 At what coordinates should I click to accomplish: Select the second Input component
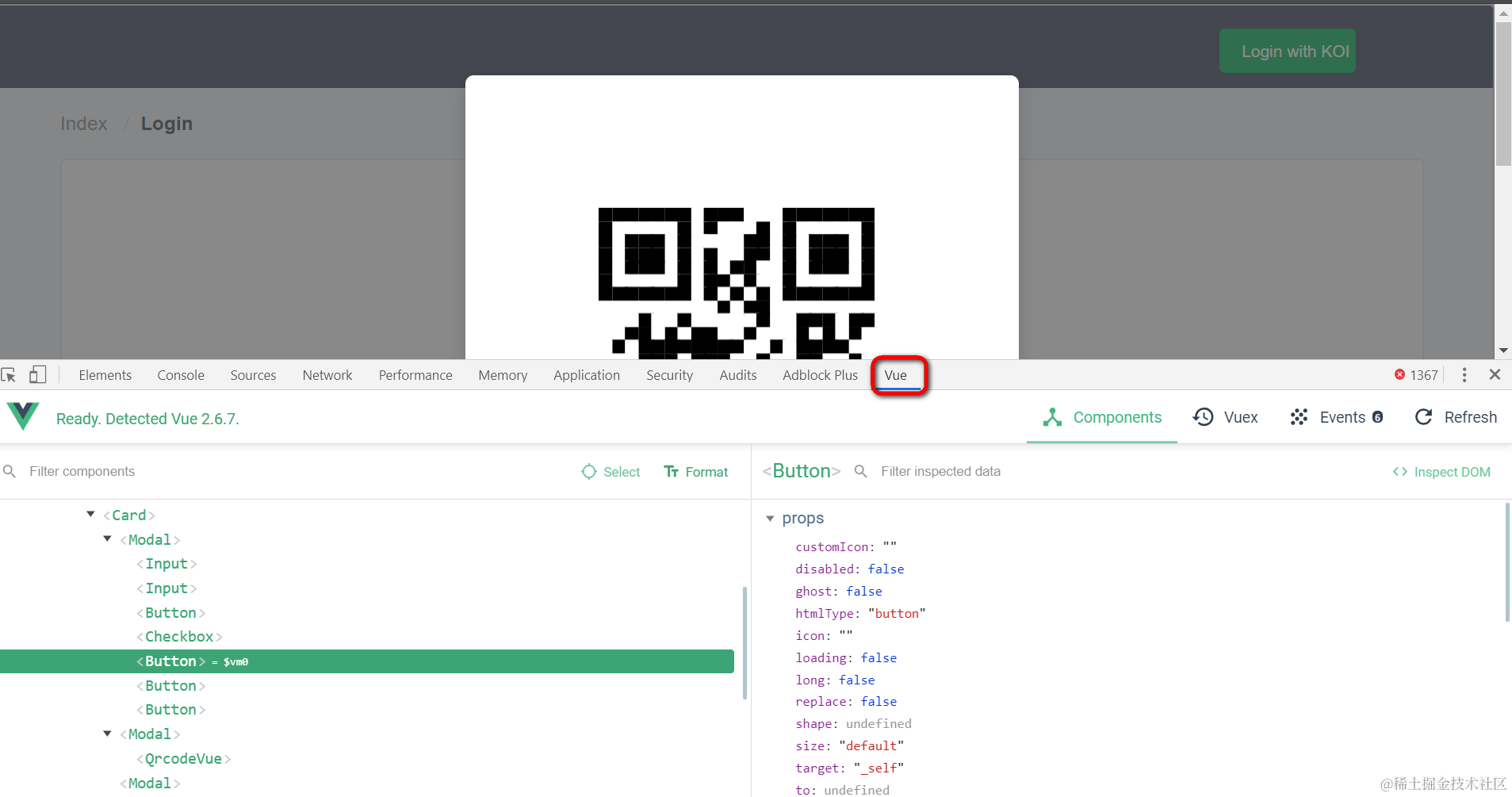pyautogui.click(x=167, y=588)
